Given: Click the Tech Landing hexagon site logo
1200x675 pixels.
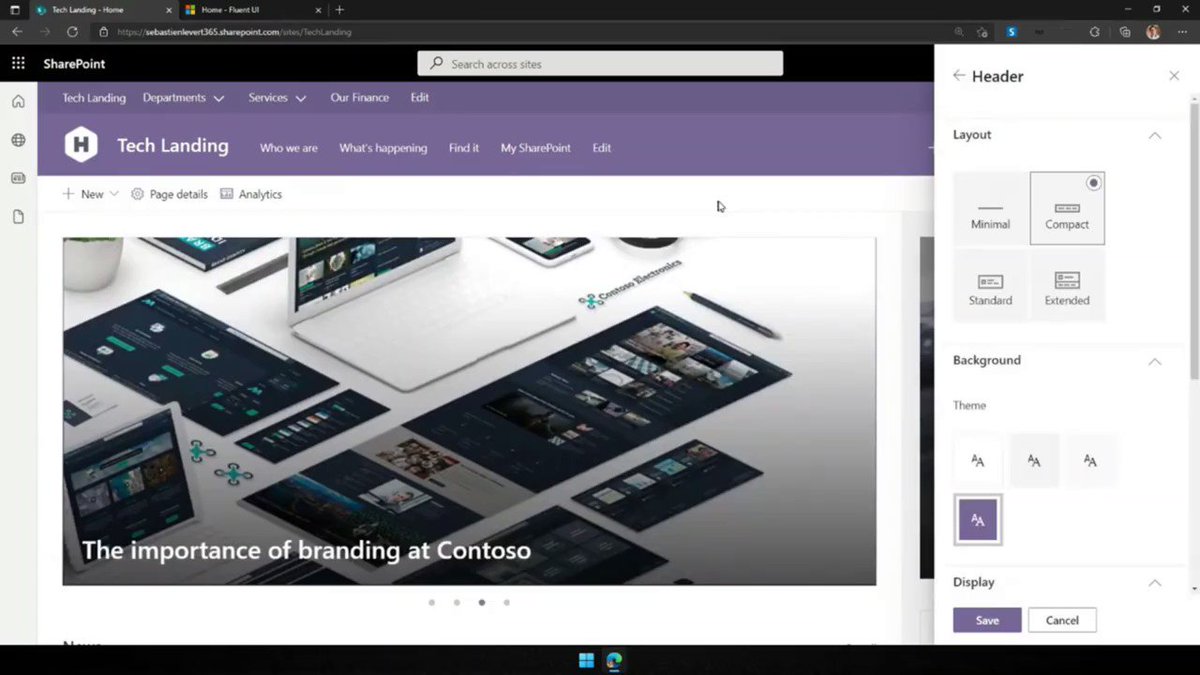Looking at the screenshot, I should (x=81, y=145).
